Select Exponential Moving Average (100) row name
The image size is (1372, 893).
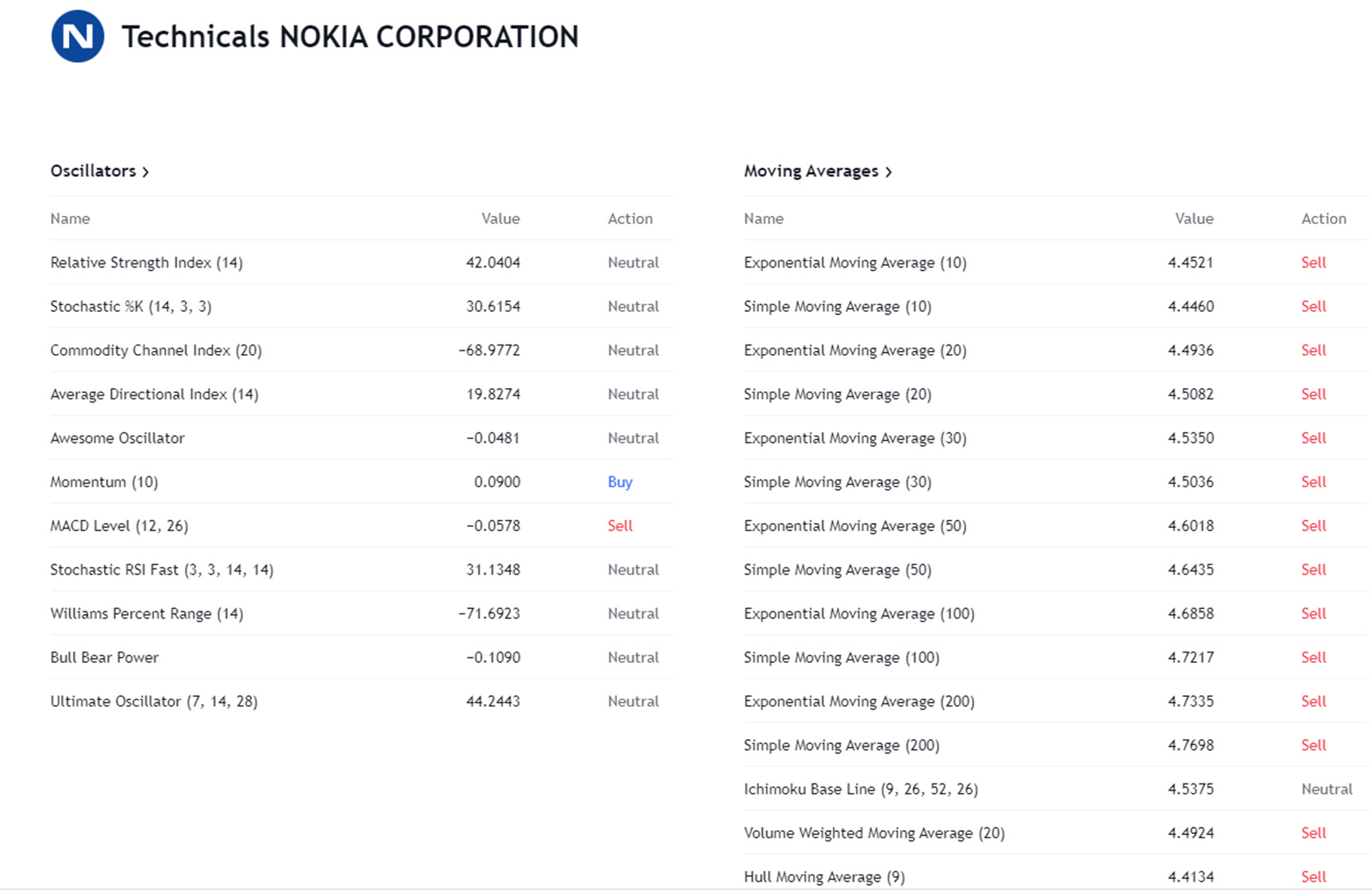click(x=859, y=614)
